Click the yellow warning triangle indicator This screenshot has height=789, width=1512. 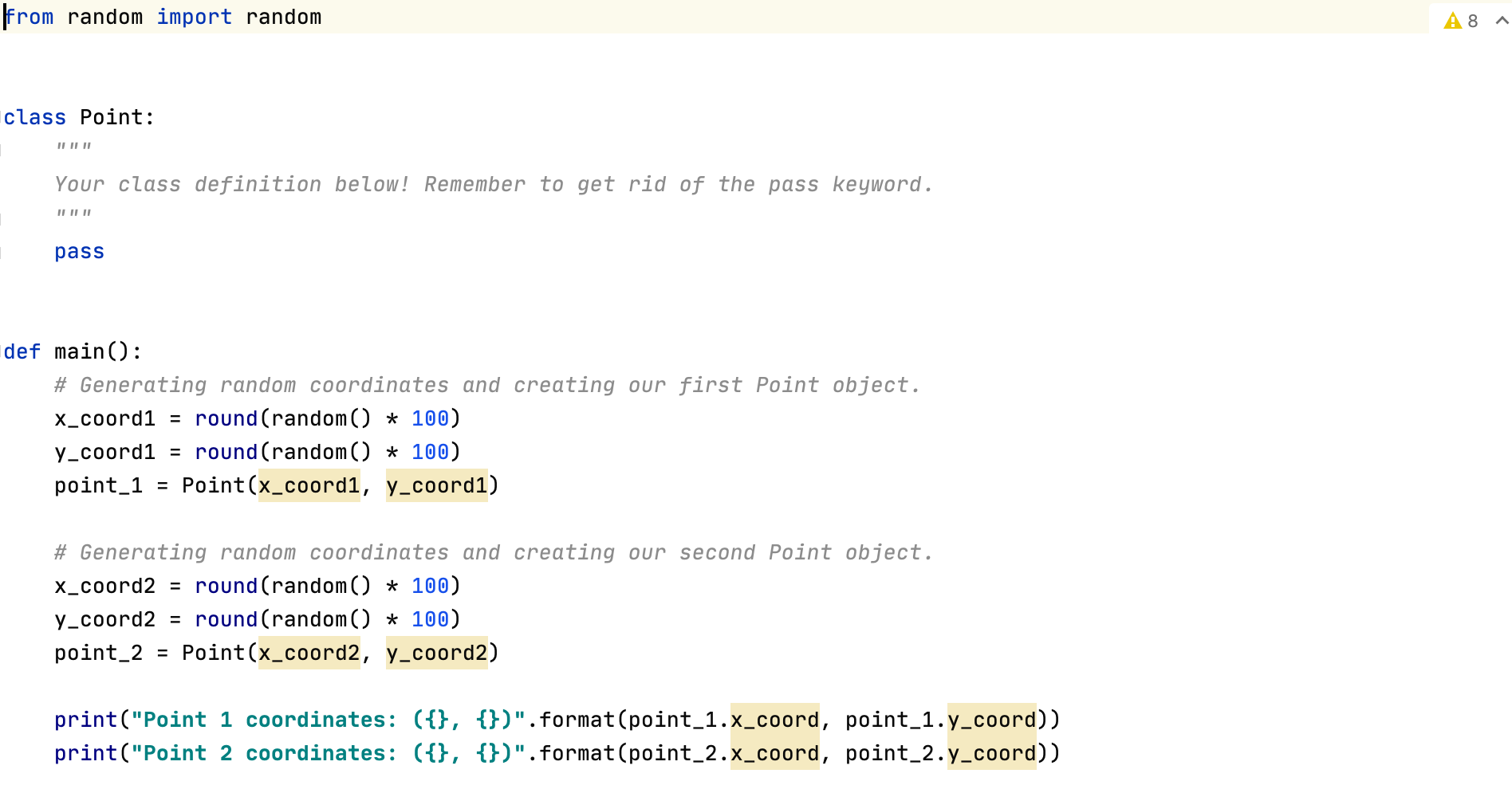(x=1451, y=21)
